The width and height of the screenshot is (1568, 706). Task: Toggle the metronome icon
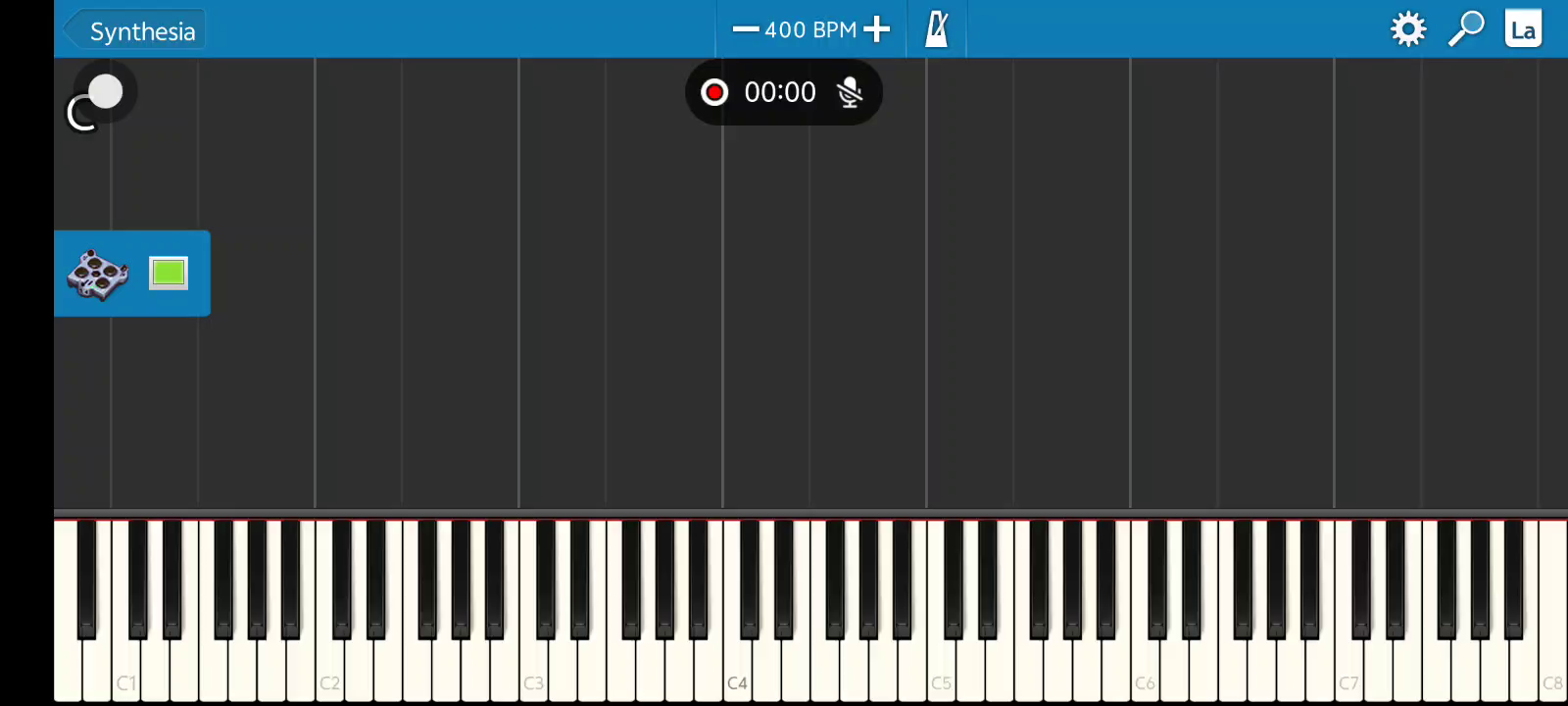tap(937, 29)
